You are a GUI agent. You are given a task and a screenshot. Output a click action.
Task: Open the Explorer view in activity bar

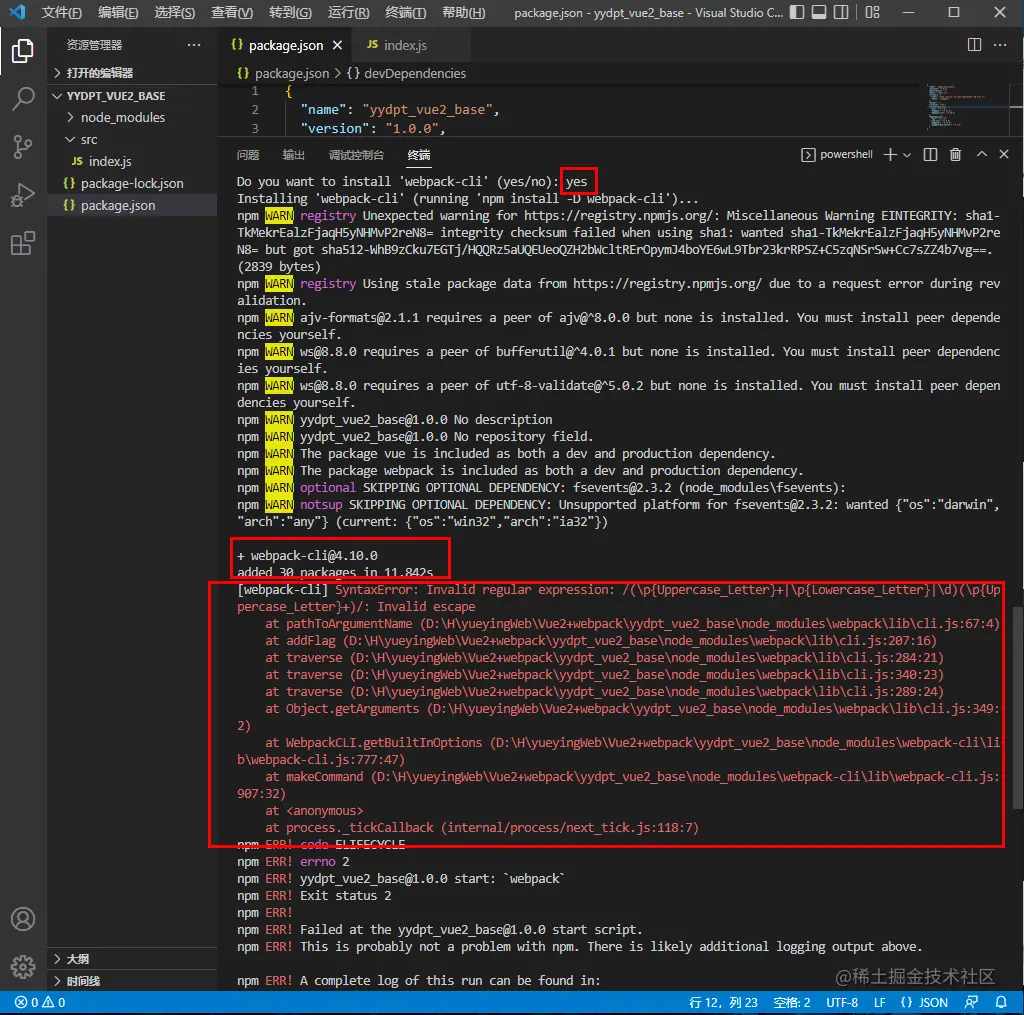click(23, 50)
